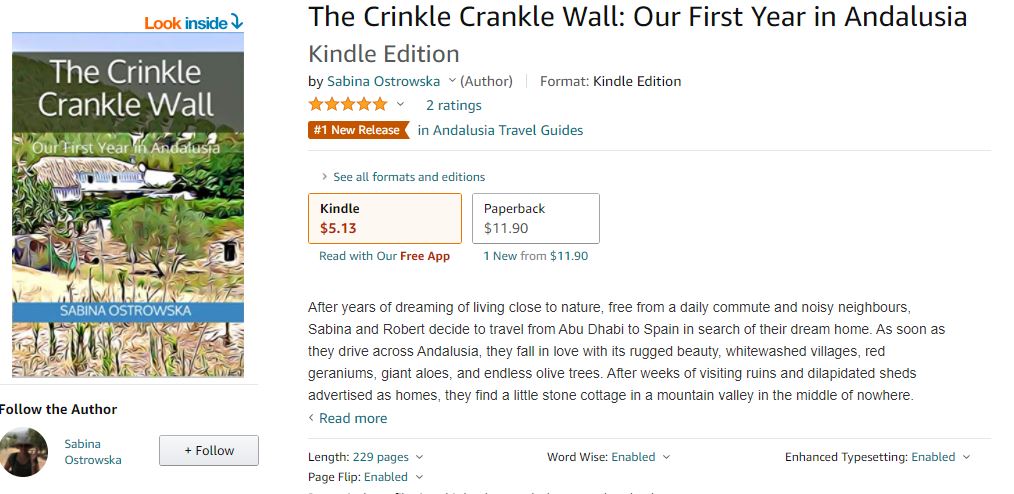The image size is (1014, 494).
Task: Click Sabina Ostrowska author profile photo
Action: click(24, 451)
